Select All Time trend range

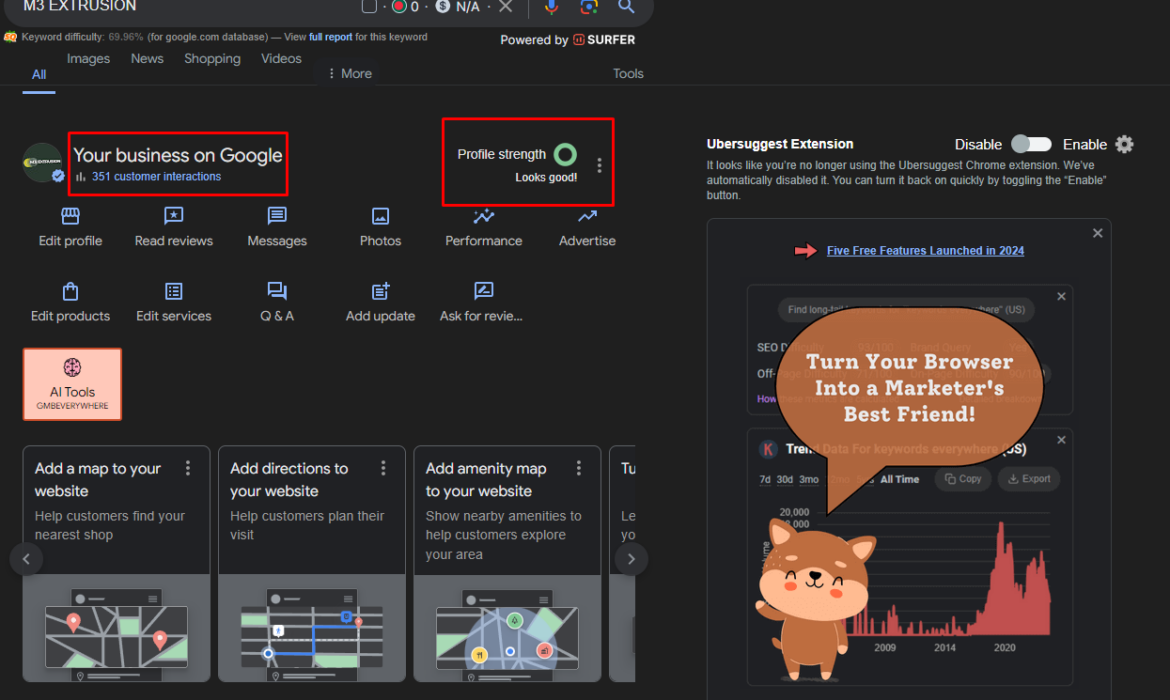click(x=899, y=480)
